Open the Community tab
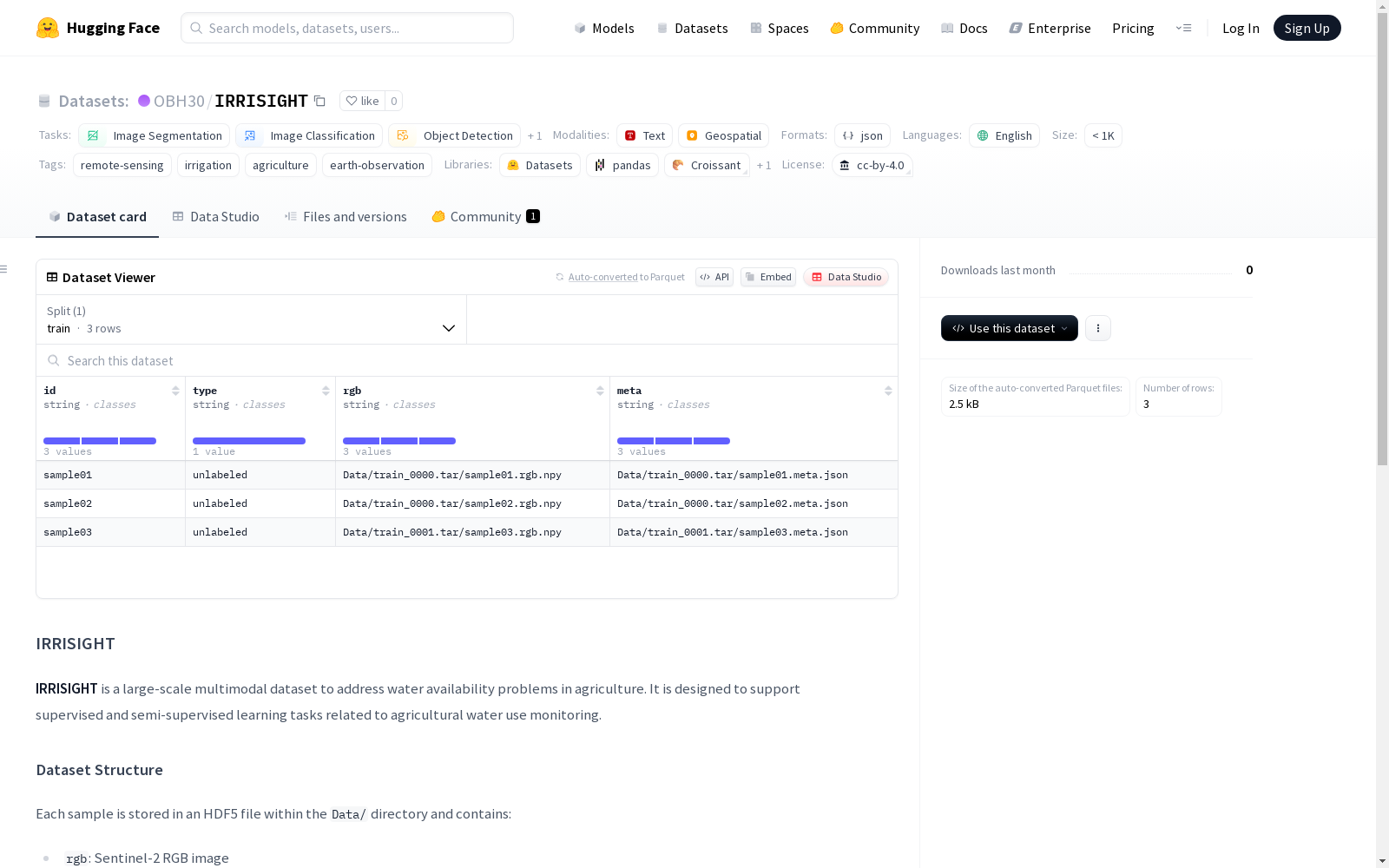The width and height of the screenshot is (1389, 868). click(486, 217)
